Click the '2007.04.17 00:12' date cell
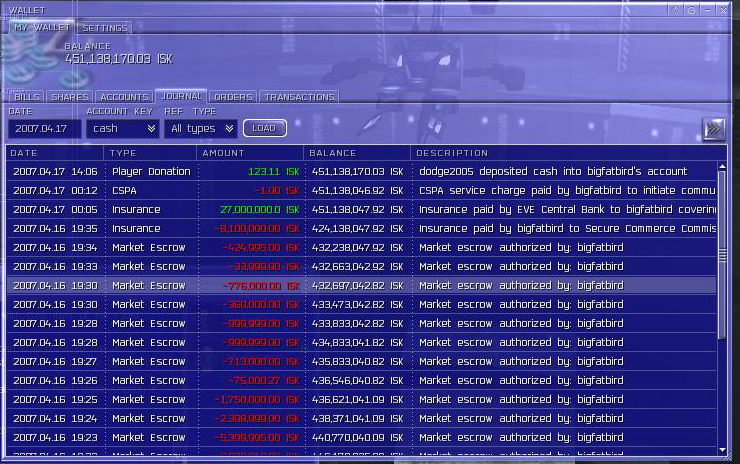The image size is (740, 464). pos(55,191)
